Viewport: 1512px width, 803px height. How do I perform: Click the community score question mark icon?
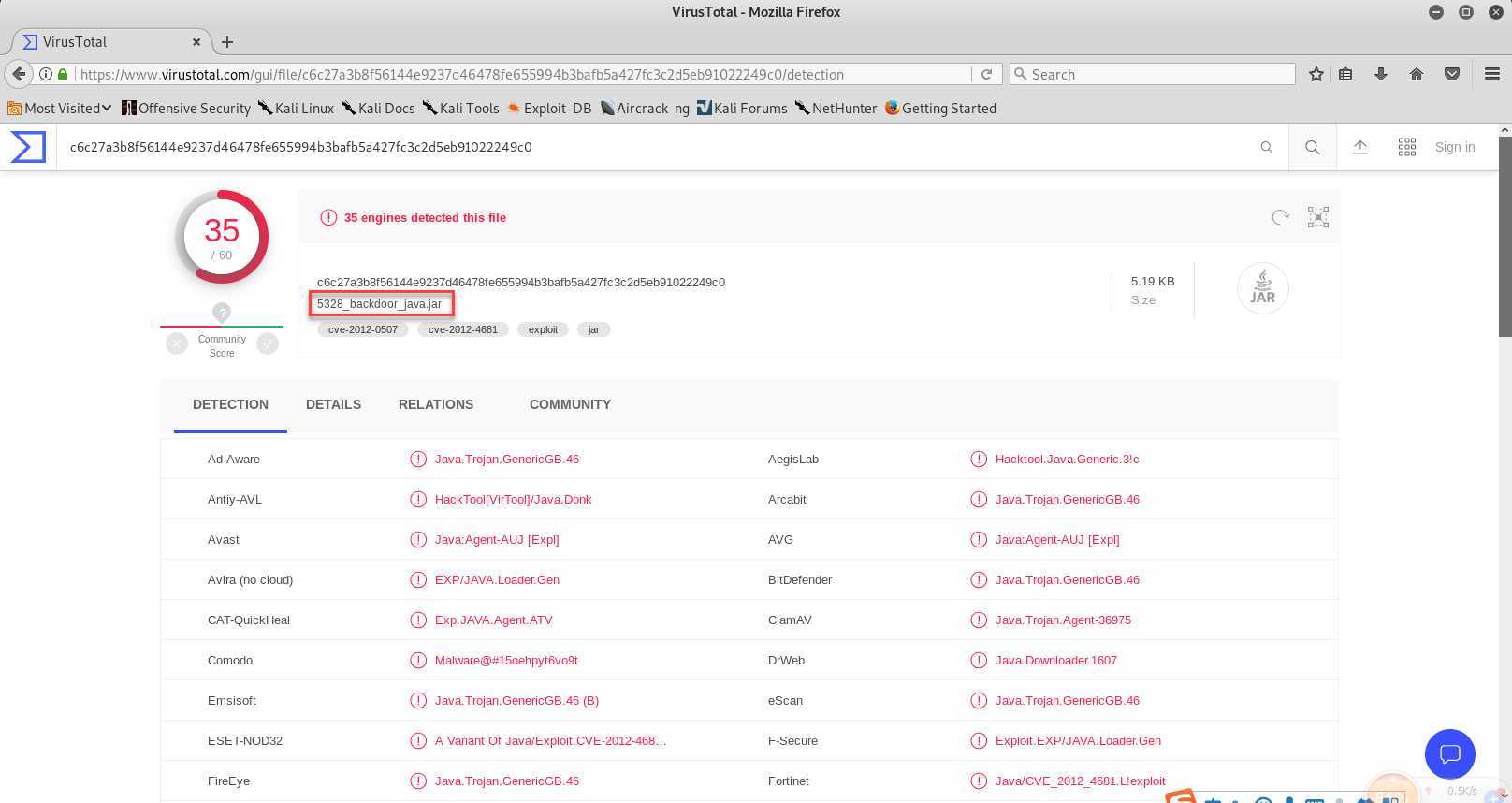coord(222,313)
